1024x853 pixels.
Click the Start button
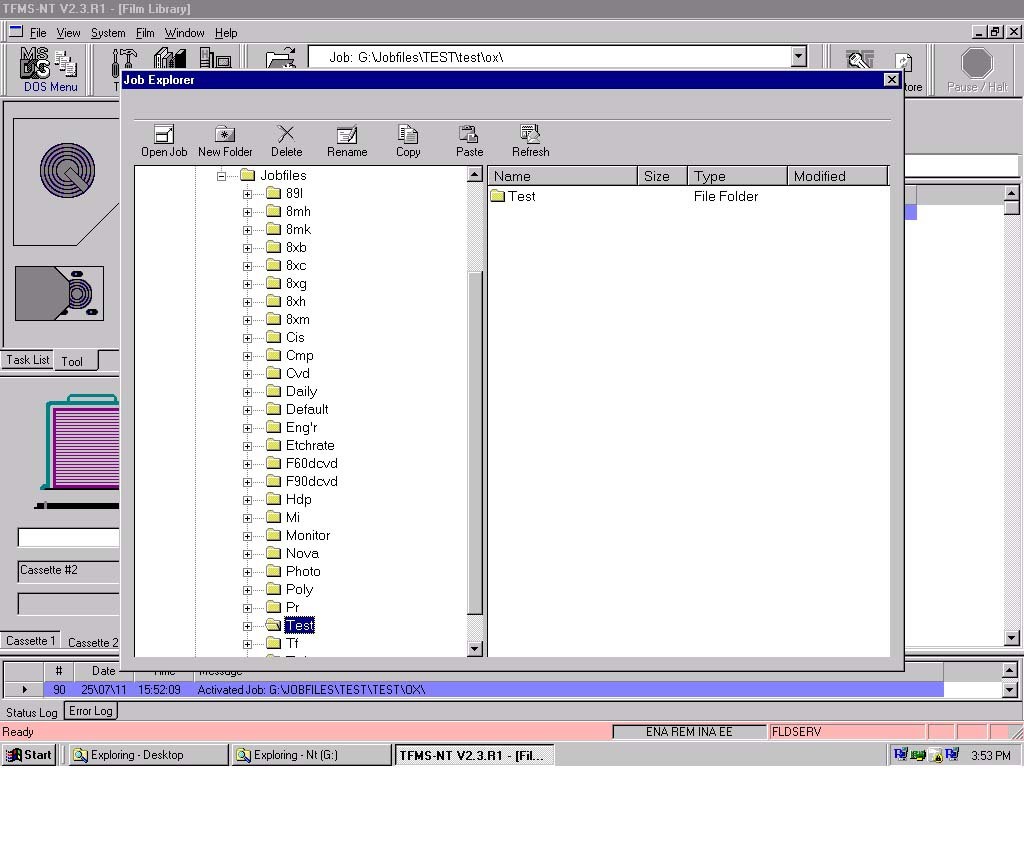[29, 754]
